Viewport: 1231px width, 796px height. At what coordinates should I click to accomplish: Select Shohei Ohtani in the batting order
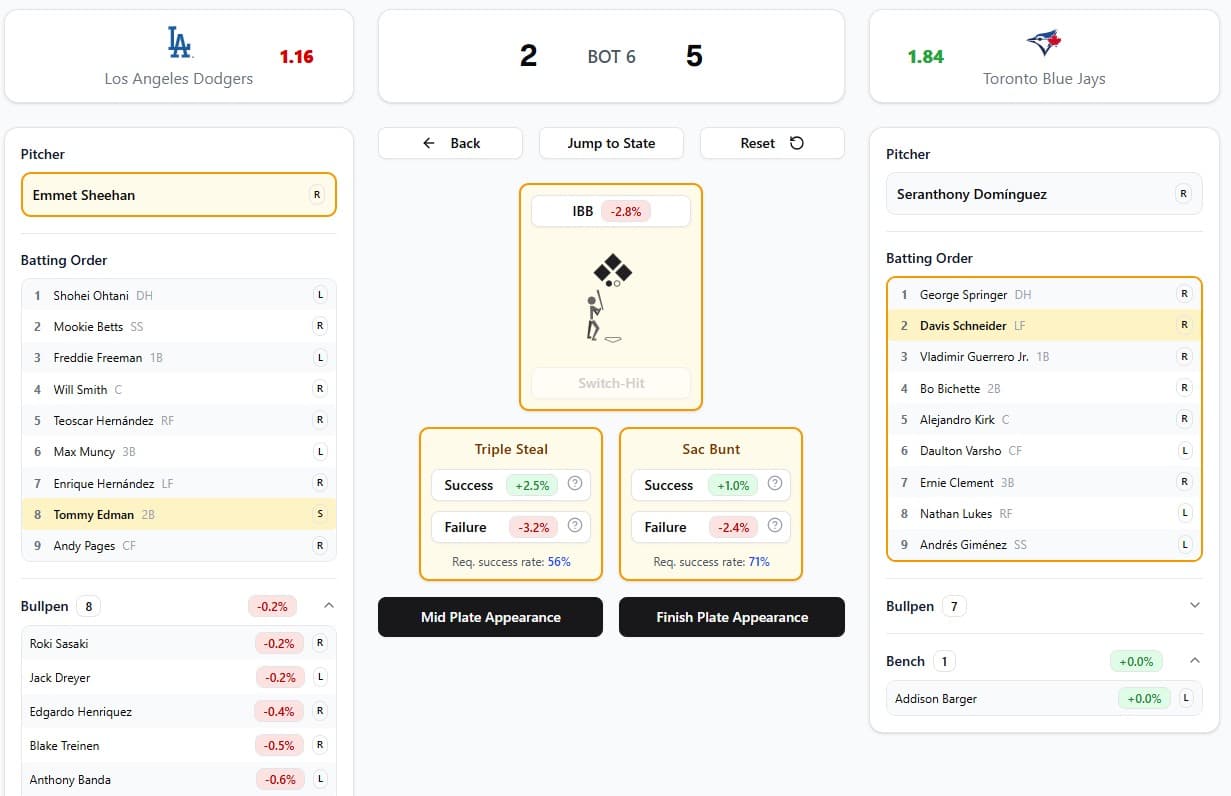[x=93, y=296]
